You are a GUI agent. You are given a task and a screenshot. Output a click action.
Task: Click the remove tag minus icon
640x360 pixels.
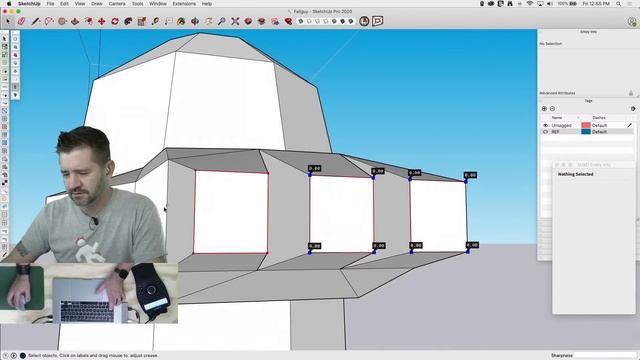552,109
